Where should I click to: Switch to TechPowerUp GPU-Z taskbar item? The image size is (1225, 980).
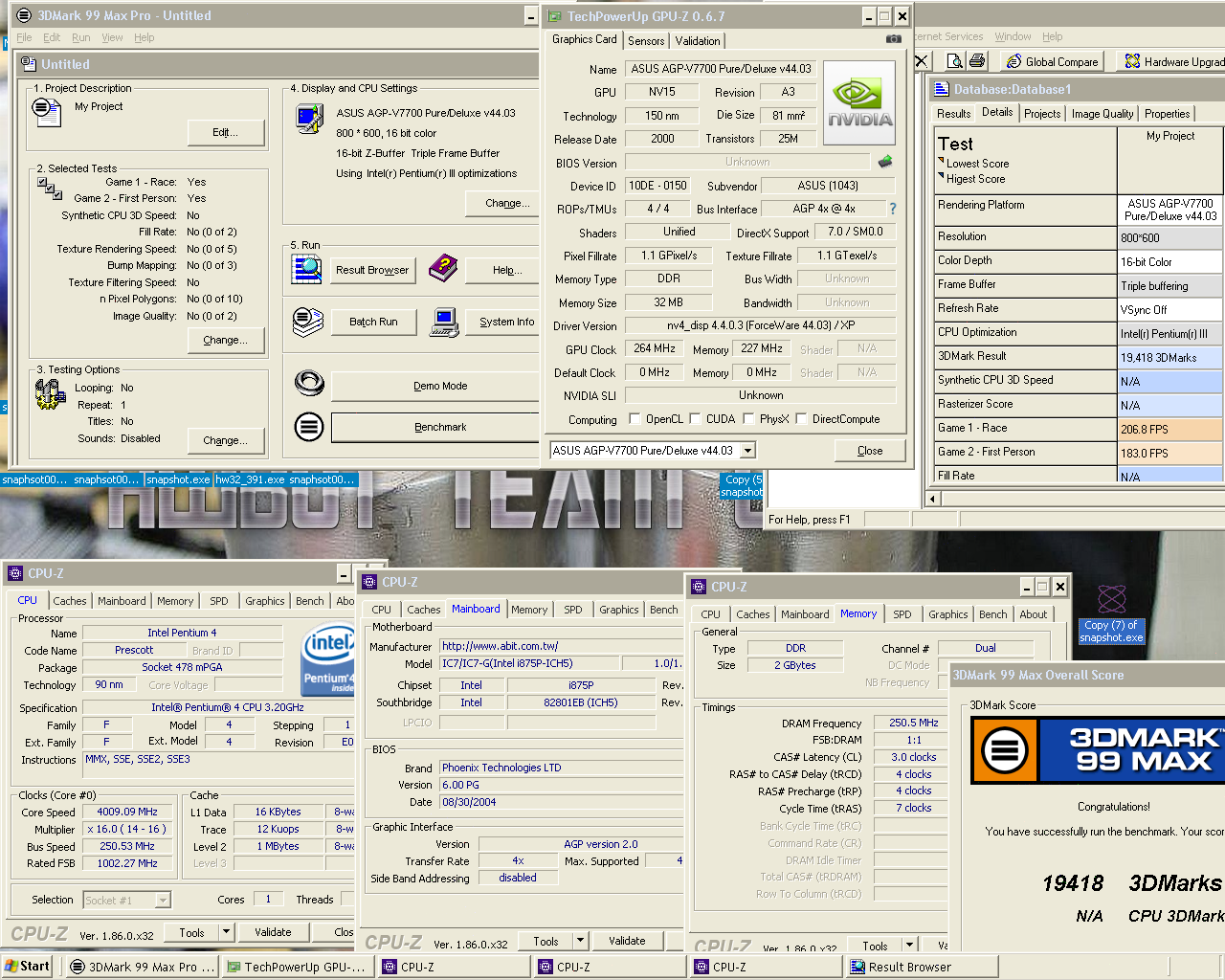coord(297,967)
